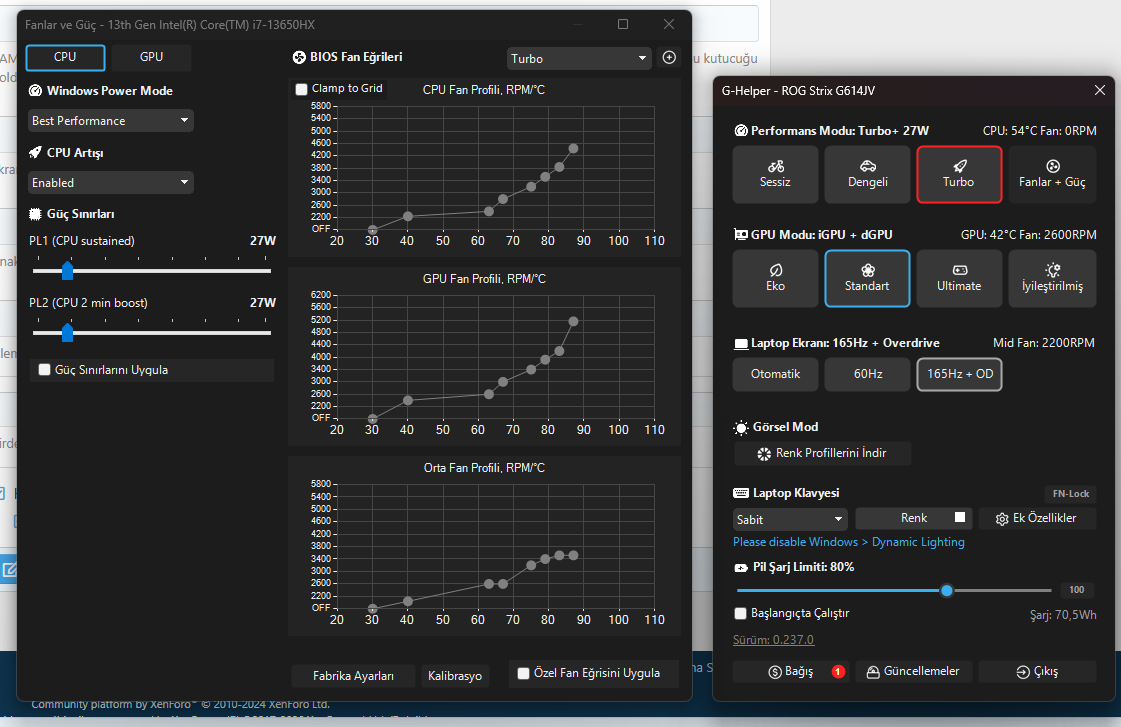Select the Sessiz performance mode
The image size is (1121, 727).
775,174
